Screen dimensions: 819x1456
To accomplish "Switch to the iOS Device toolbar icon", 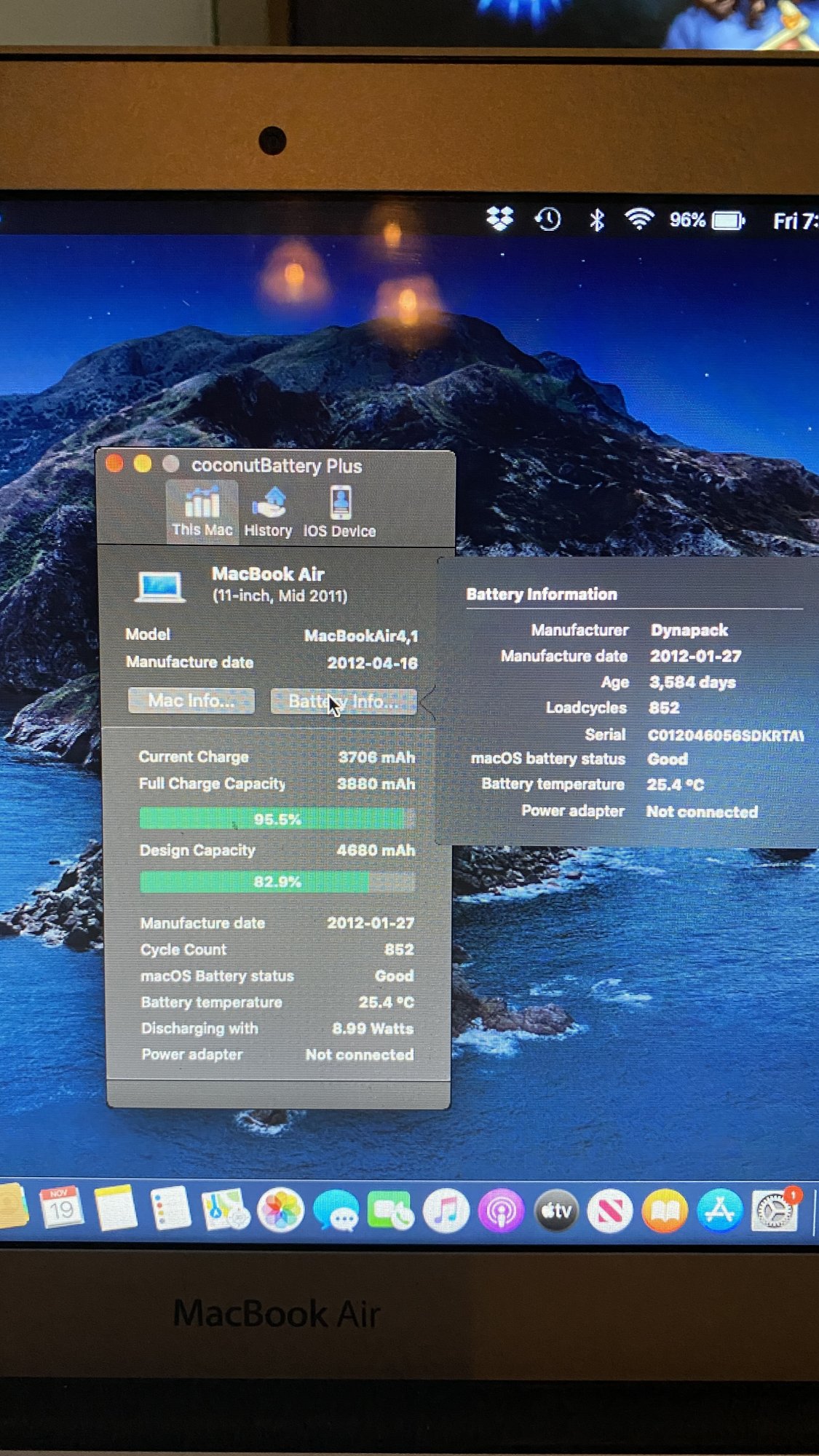I will [339, 513].
